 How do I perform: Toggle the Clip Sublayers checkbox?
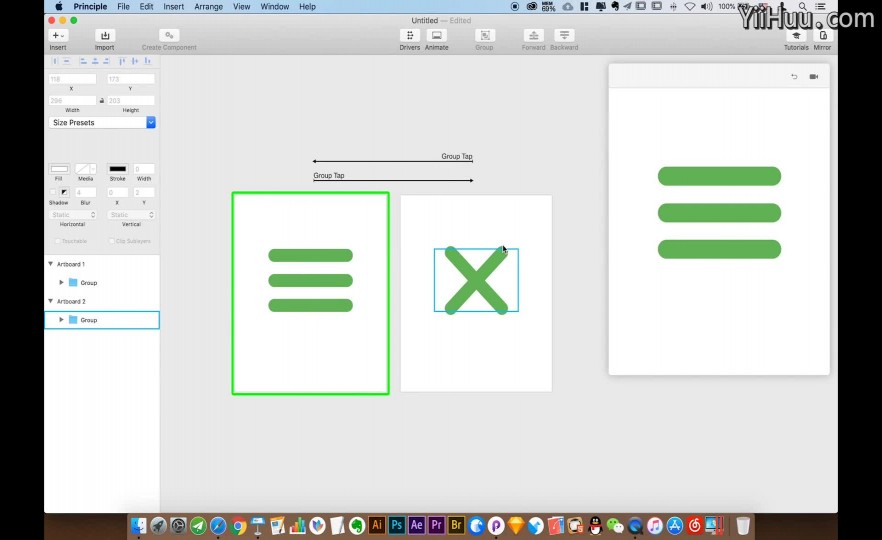pyautogui.click(x=111, y=241)
